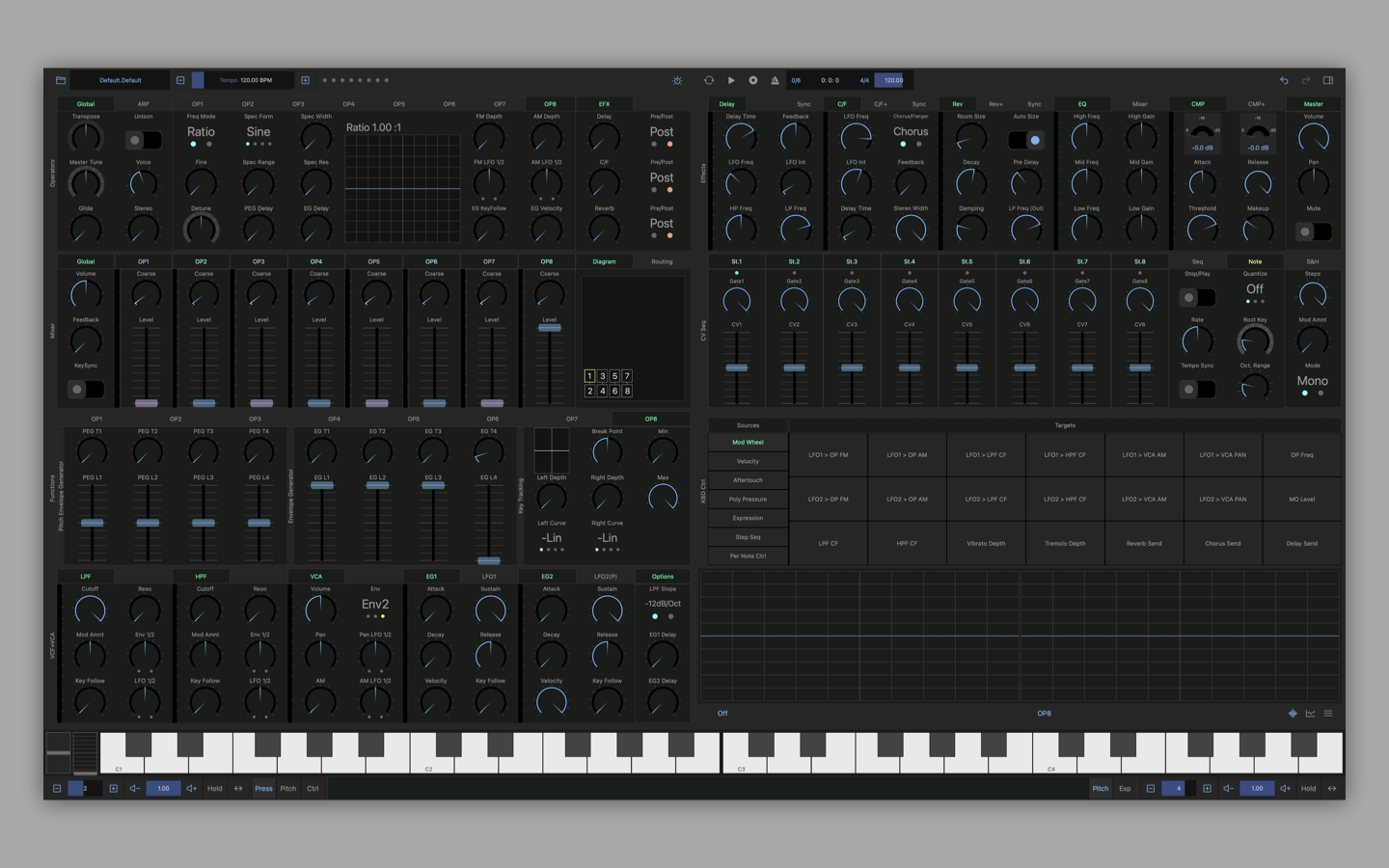Click the OP8 Level fader

549,328
